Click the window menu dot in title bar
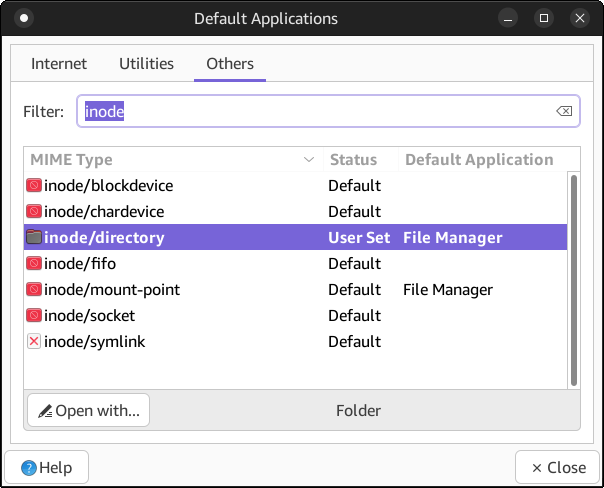604x488 pixels. (24, 18)
